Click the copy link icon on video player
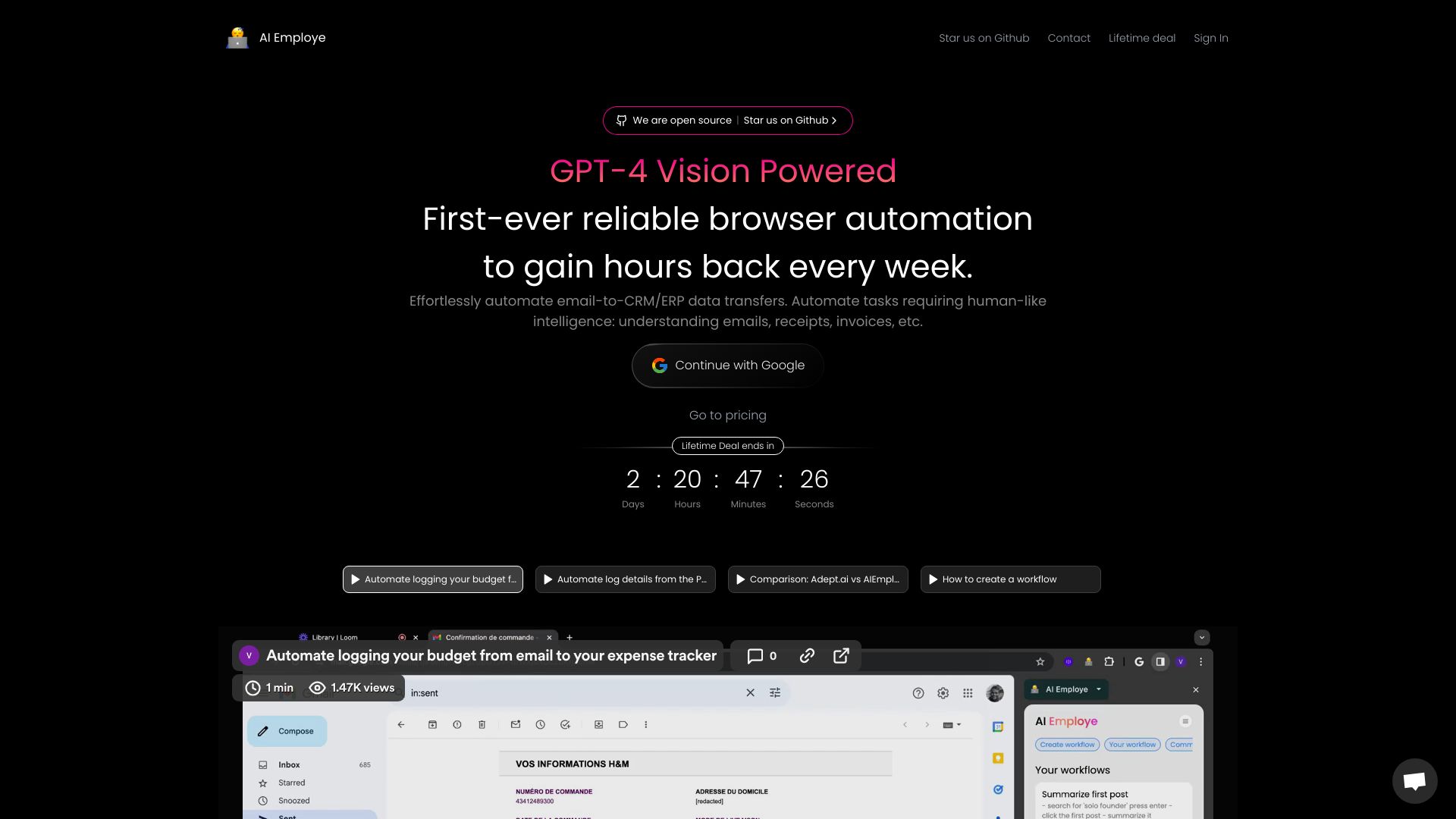This screenshot has height=819, width=1456. tap(807, 656)
